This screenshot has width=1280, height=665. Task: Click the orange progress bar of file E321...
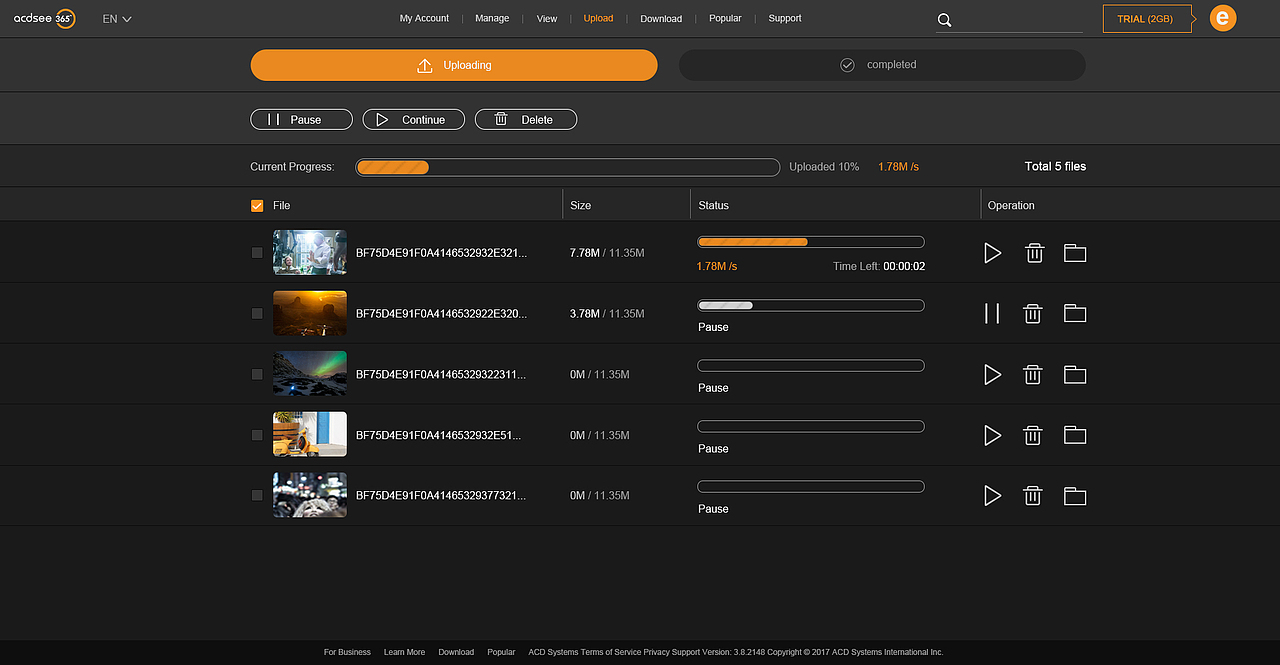(x=811, y=242)
